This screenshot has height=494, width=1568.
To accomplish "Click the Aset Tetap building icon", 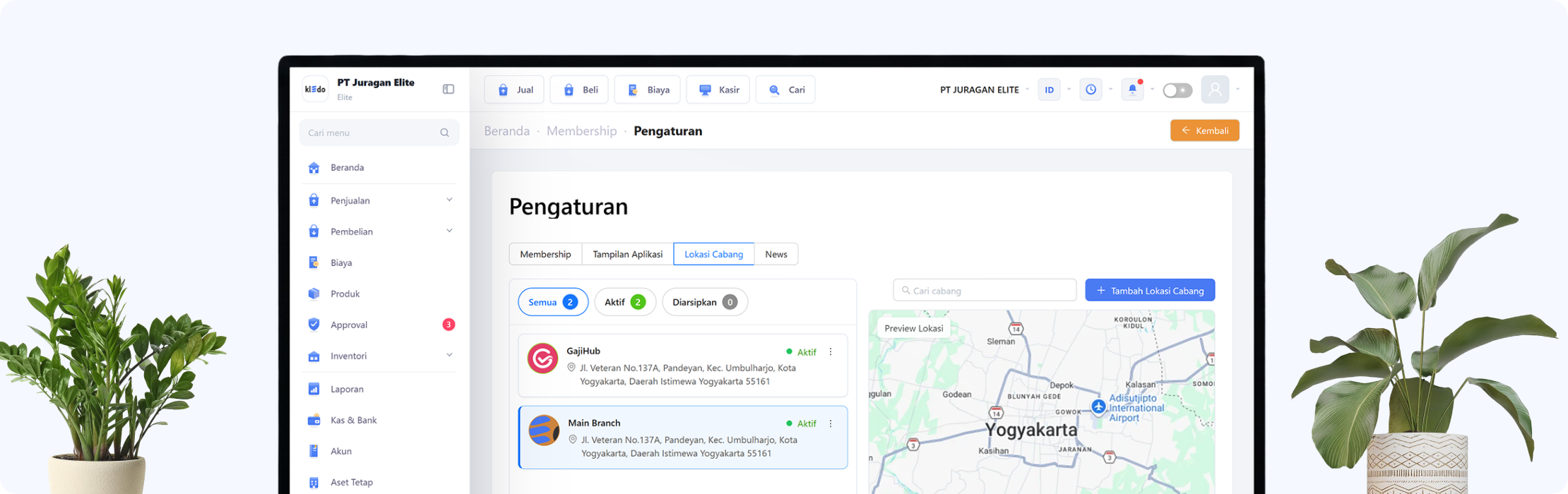I will pos(314,483).
